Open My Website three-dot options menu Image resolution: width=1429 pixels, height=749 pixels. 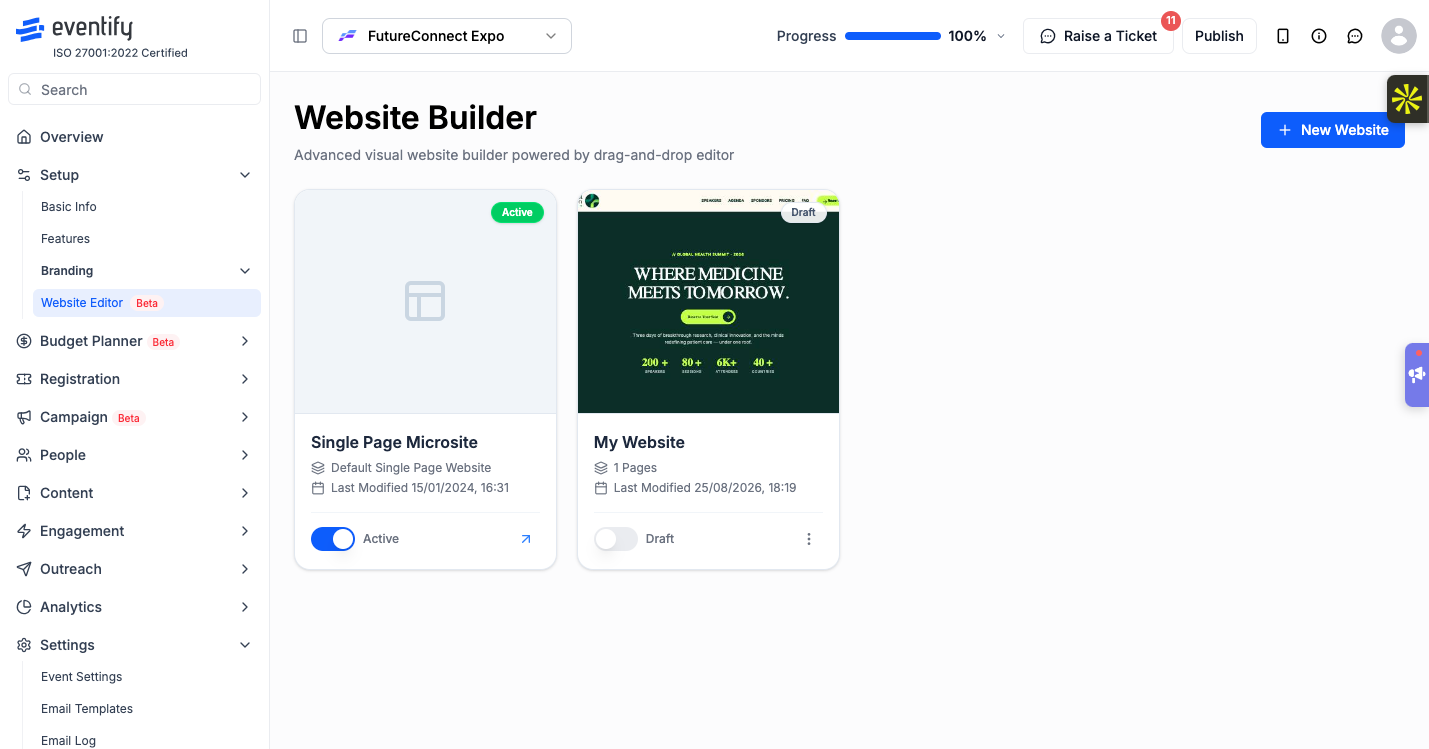click(x=809, y=539)
